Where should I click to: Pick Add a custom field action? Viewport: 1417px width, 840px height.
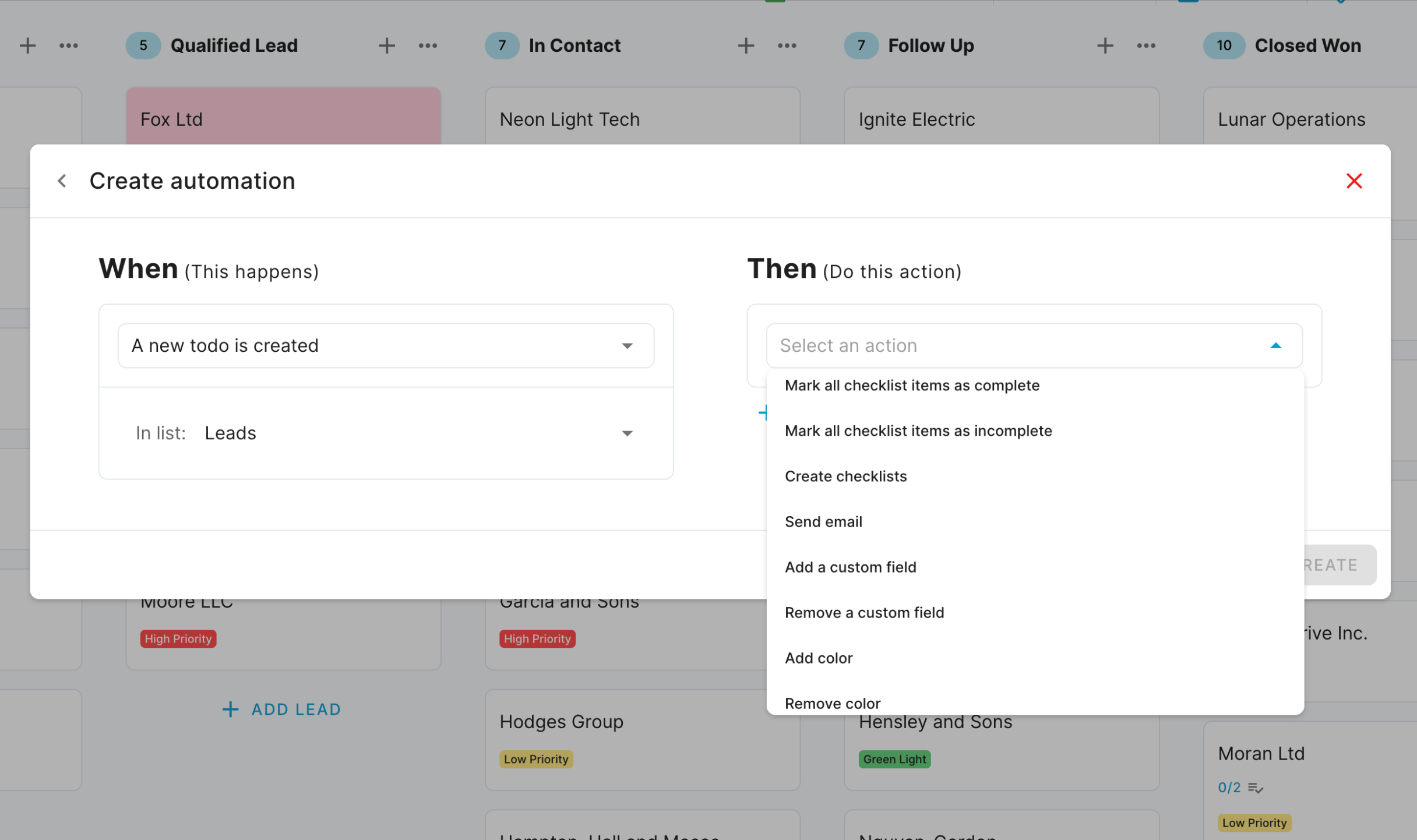click(1035, 567)
